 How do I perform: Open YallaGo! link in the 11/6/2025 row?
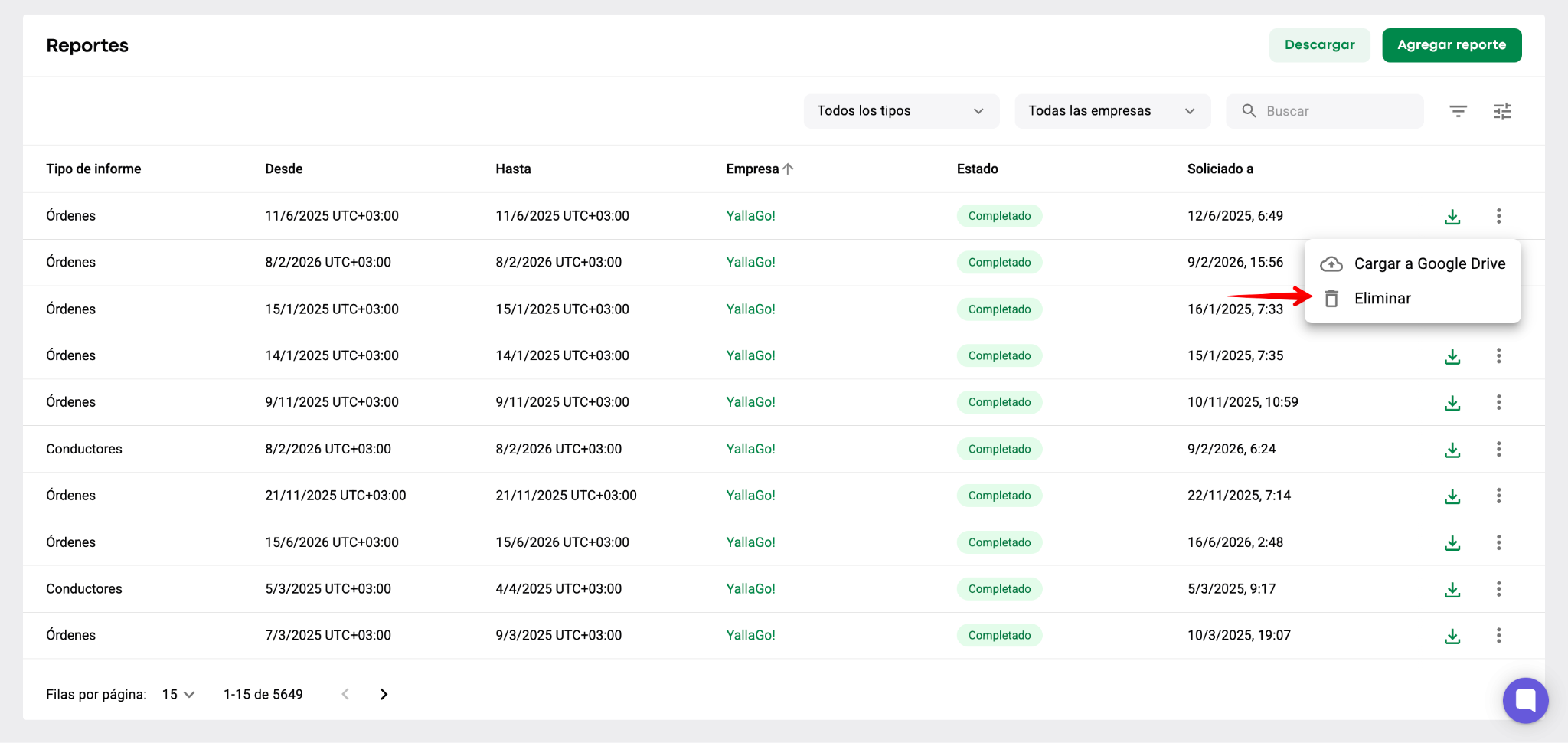[x=750, y=216]
